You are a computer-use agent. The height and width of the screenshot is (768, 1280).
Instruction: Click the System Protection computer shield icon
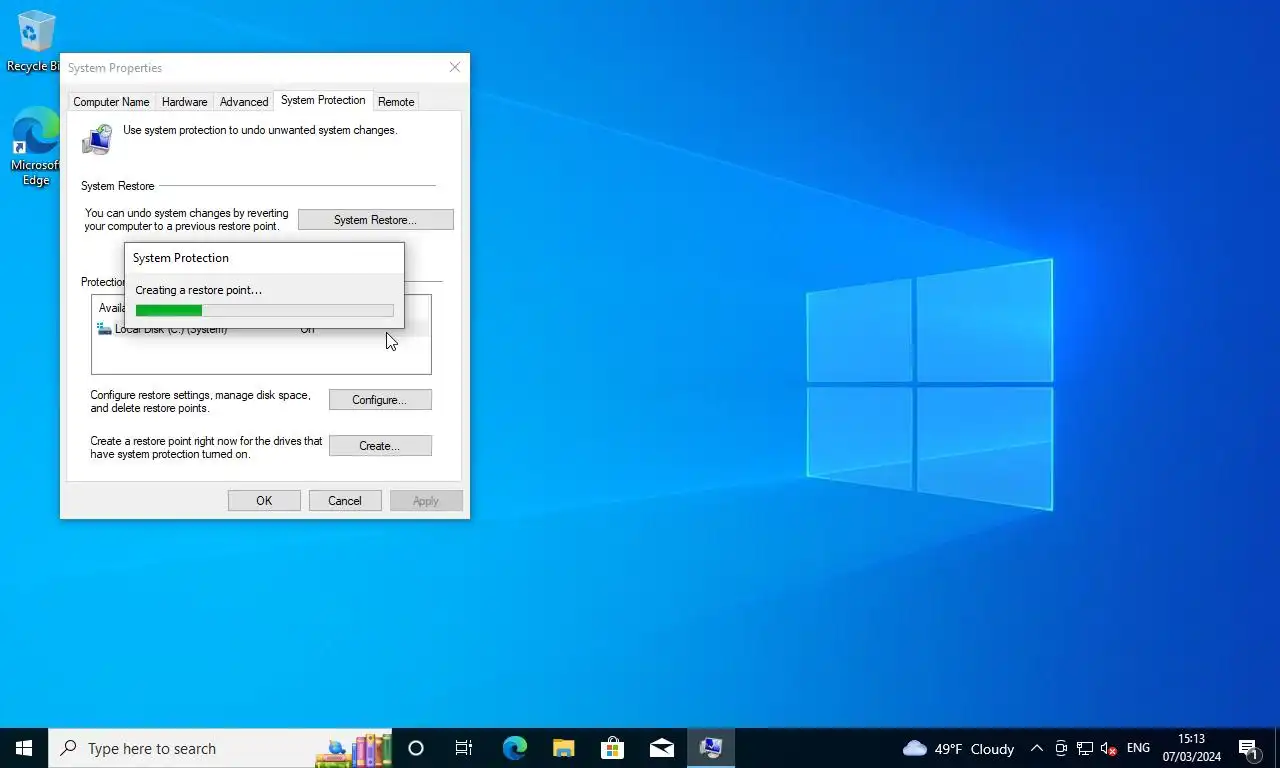(x=97, y=139)
